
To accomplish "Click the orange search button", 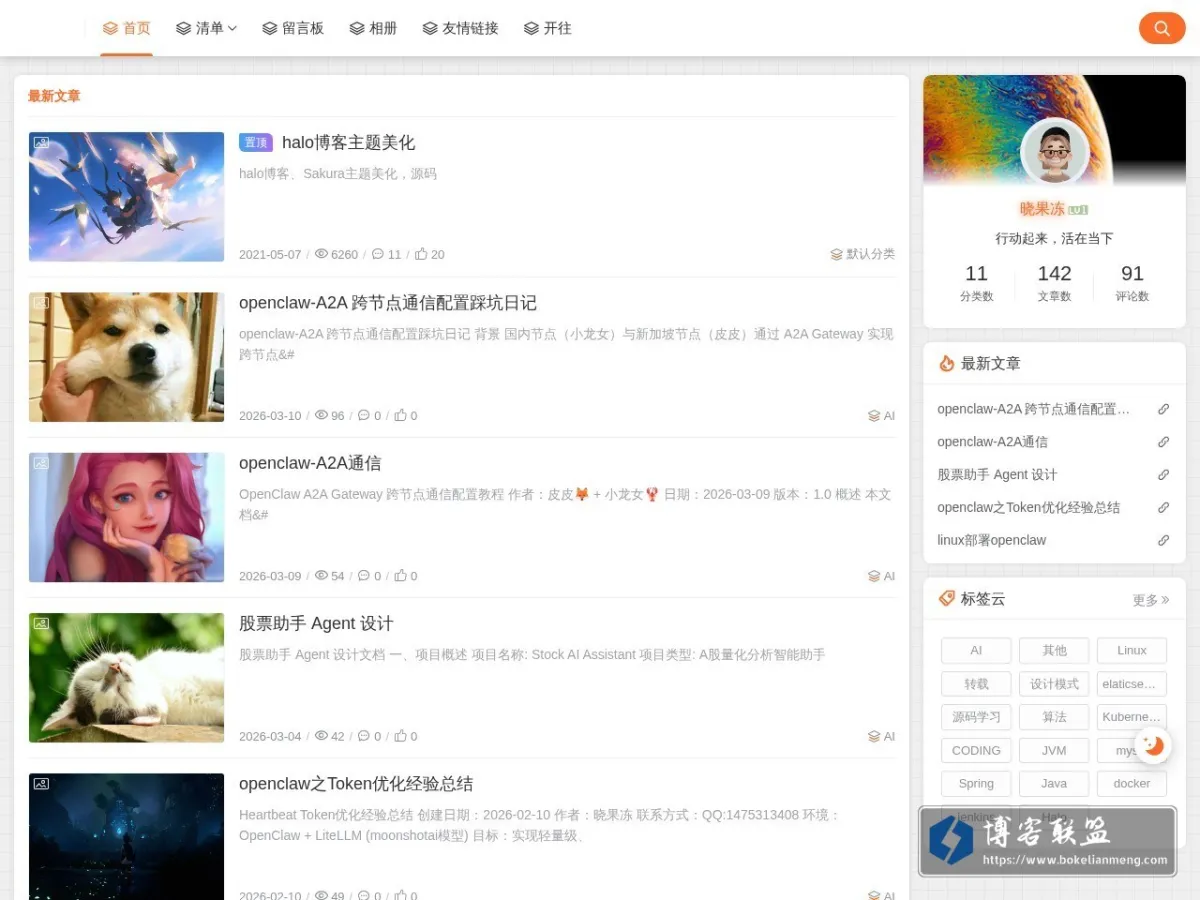I will pyautogui.click(x=1162, y=28).
